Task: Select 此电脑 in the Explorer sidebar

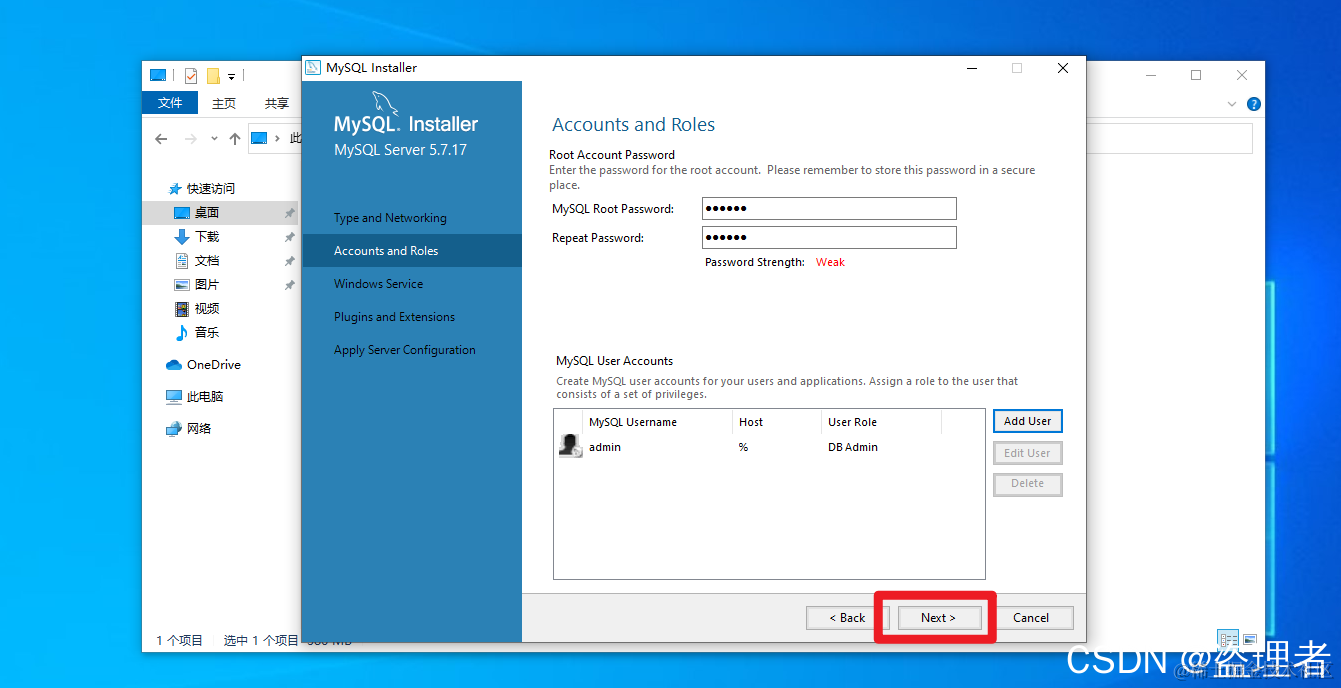Action: tap(194, 397)
